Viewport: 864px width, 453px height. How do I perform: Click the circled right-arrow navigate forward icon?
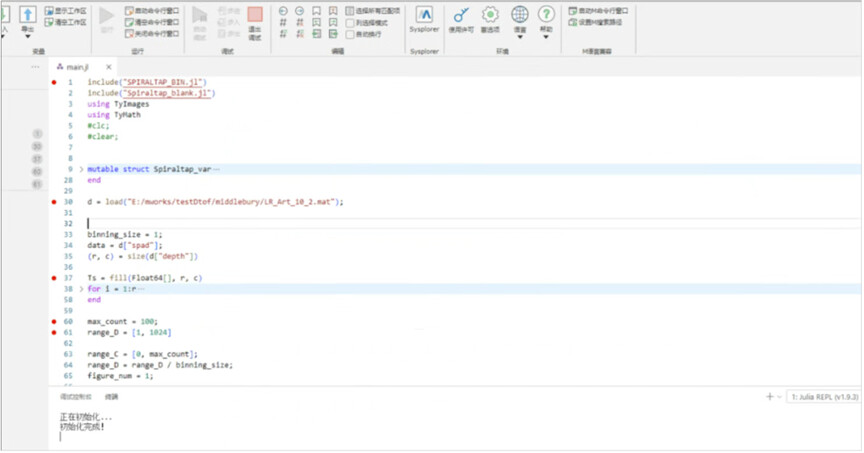tap(300, 11)
